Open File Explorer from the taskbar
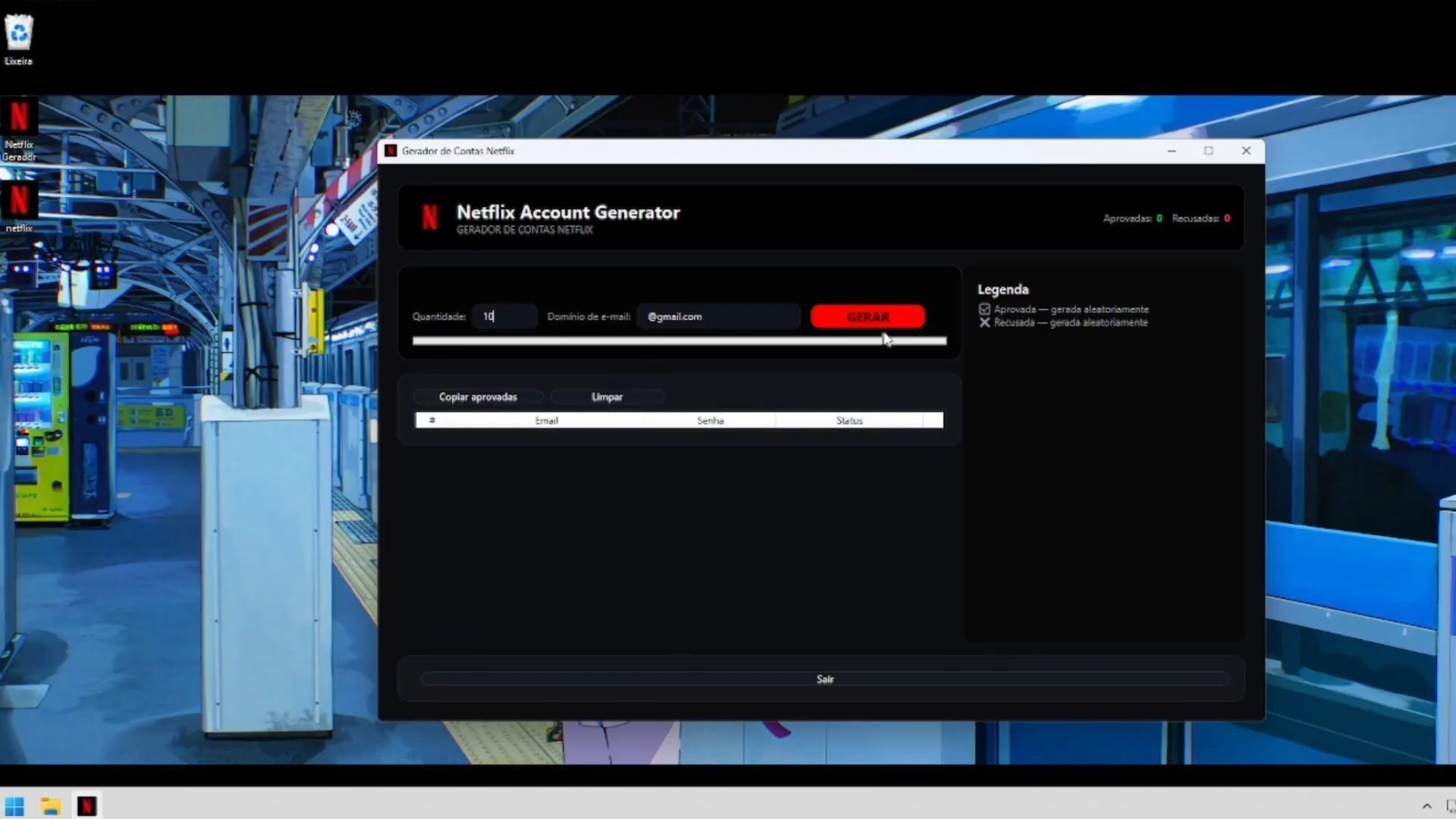The height and width of the screenshot is (819, 1456). [x=51, y=805]
